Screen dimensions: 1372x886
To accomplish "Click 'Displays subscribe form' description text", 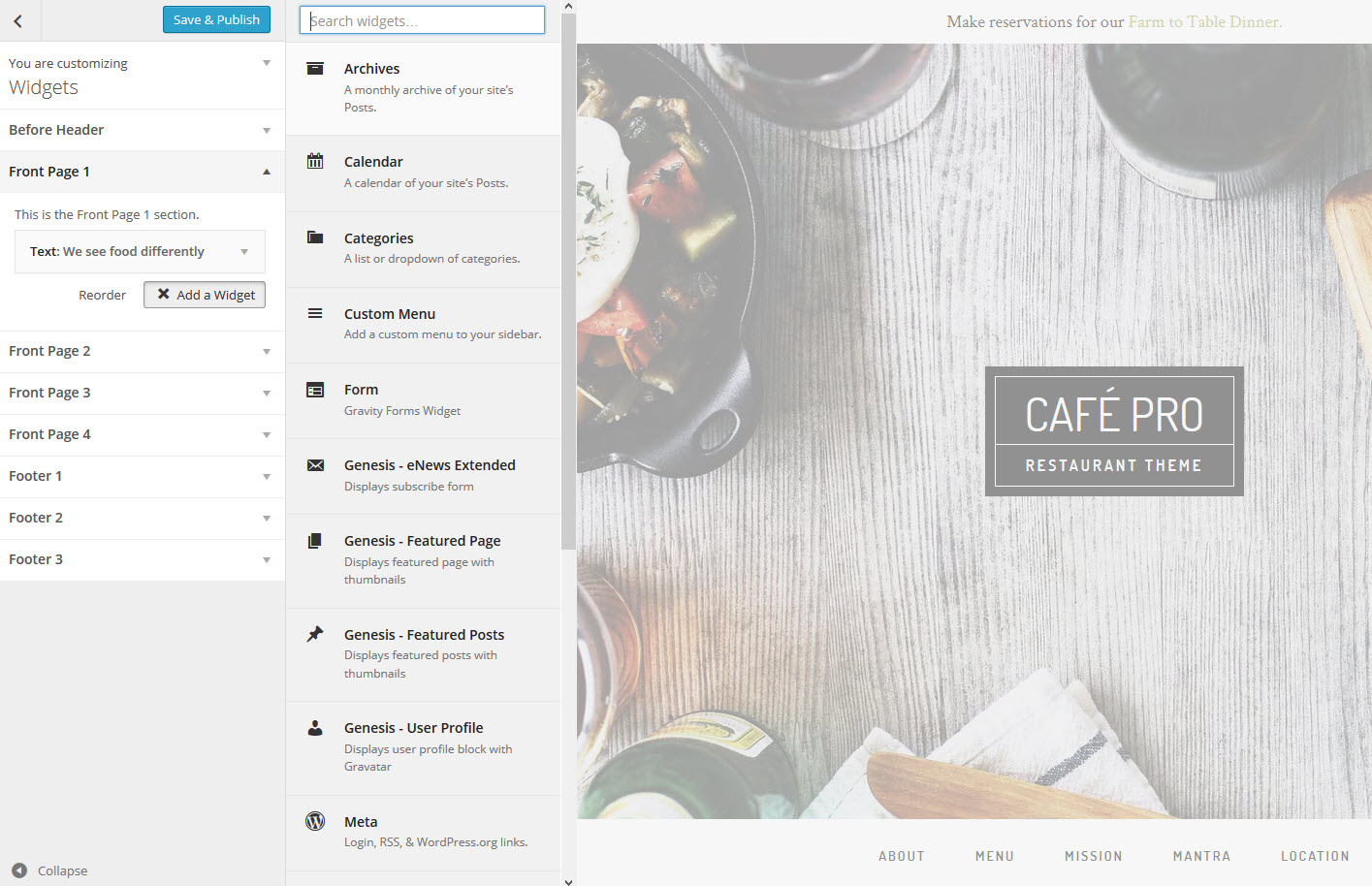I will coord(408,487).
